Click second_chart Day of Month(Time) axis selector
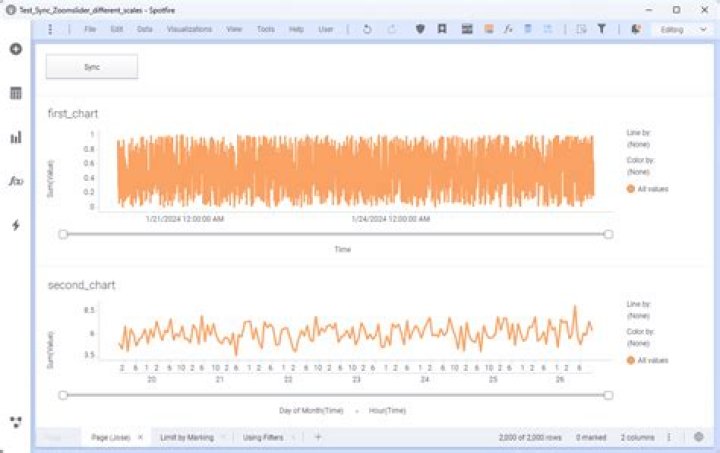Image resolution: width=720 pixels, height=453 pixels. (x=311, y=410)
